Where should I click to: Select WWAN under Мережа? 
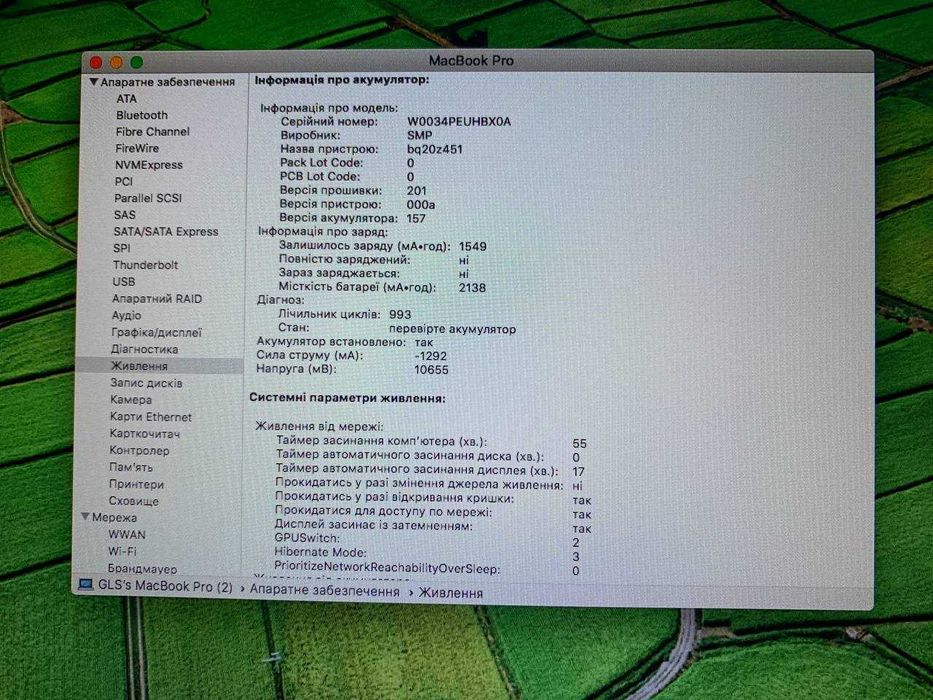pyautogui.click(x=126, y=535)
